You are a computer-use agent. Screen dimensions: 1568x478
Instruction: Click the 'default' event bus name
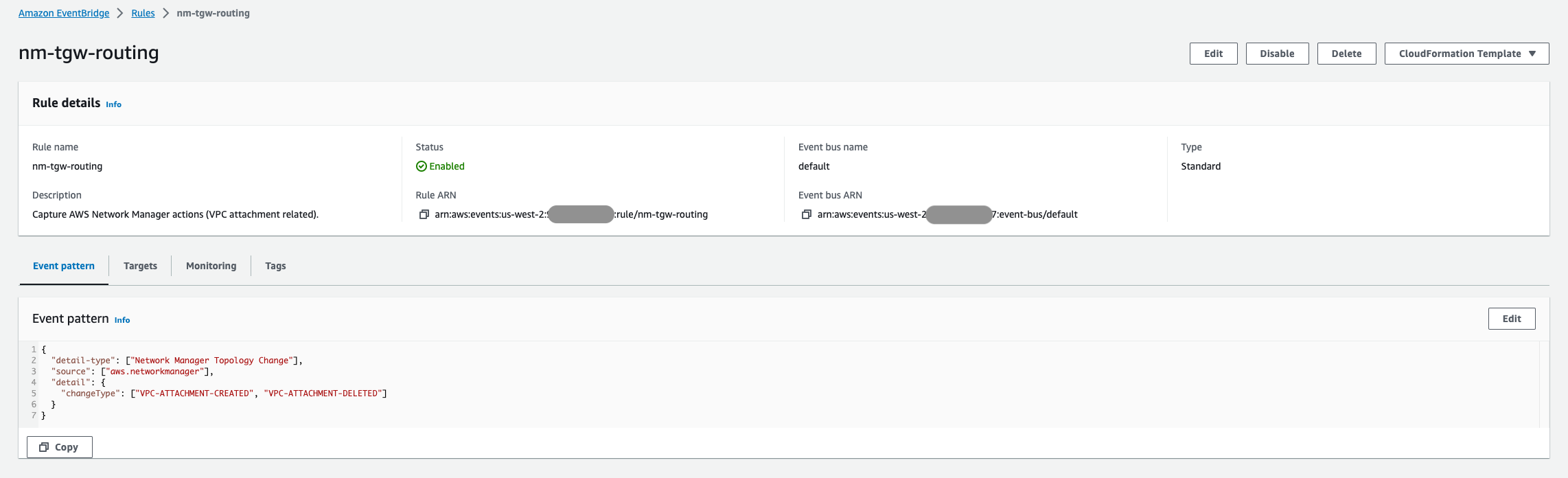click(x=814, y=166)
